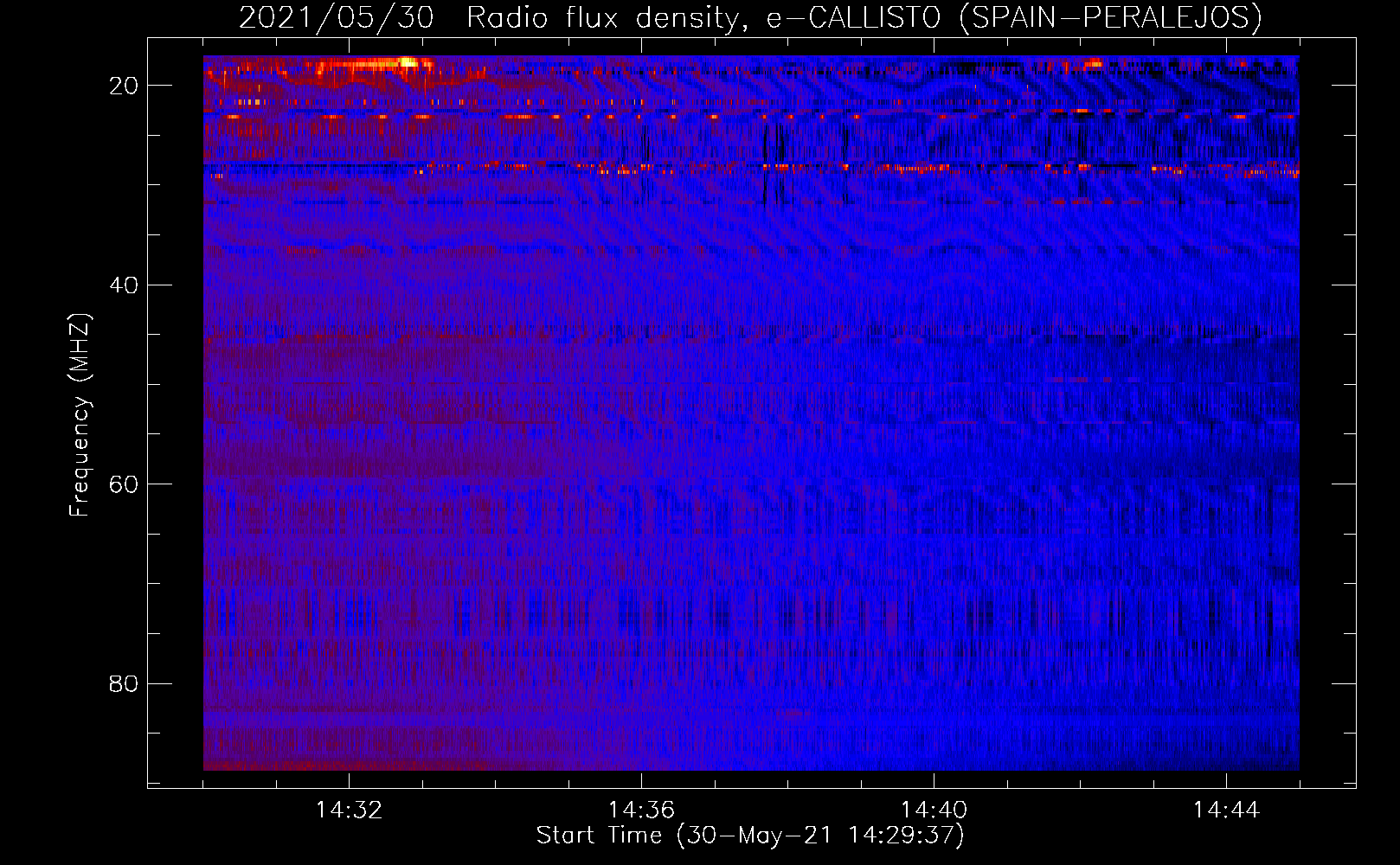The height and width of the screenshot is (865, 1400).
Task: Click the '14:40' time tick label
Action: pyautogui.click(x=934, y=811)
